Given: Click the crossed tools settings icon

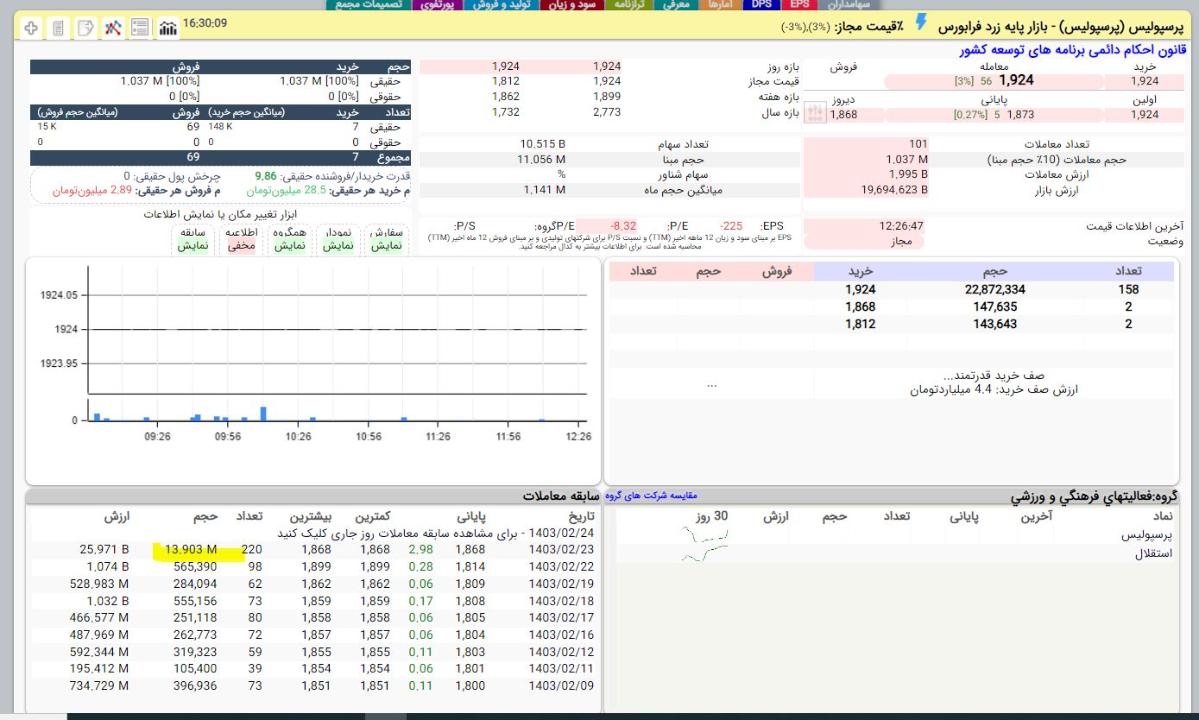Looking at the screenshot, I should (x=113, y=27).
